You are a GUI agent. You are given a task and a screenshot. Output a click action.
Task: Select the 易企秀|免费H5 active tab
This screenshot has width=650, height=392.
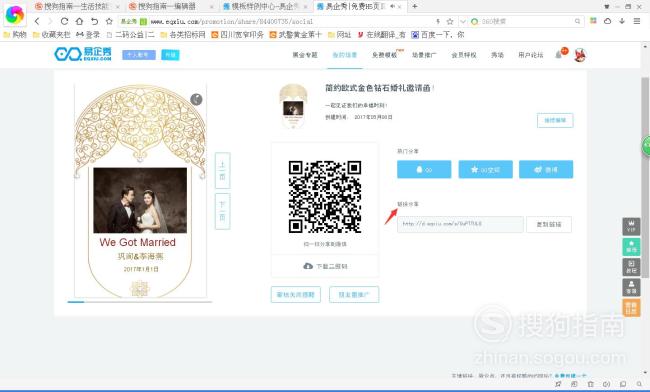359,7
